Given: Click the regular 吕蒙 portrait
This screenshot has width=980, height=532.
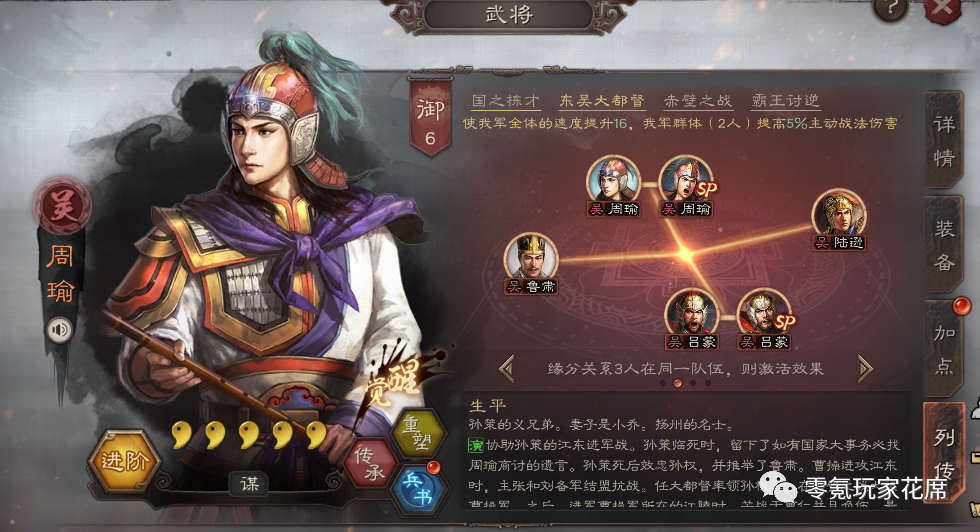Looking at the screenshot, I should click(692, 319).
